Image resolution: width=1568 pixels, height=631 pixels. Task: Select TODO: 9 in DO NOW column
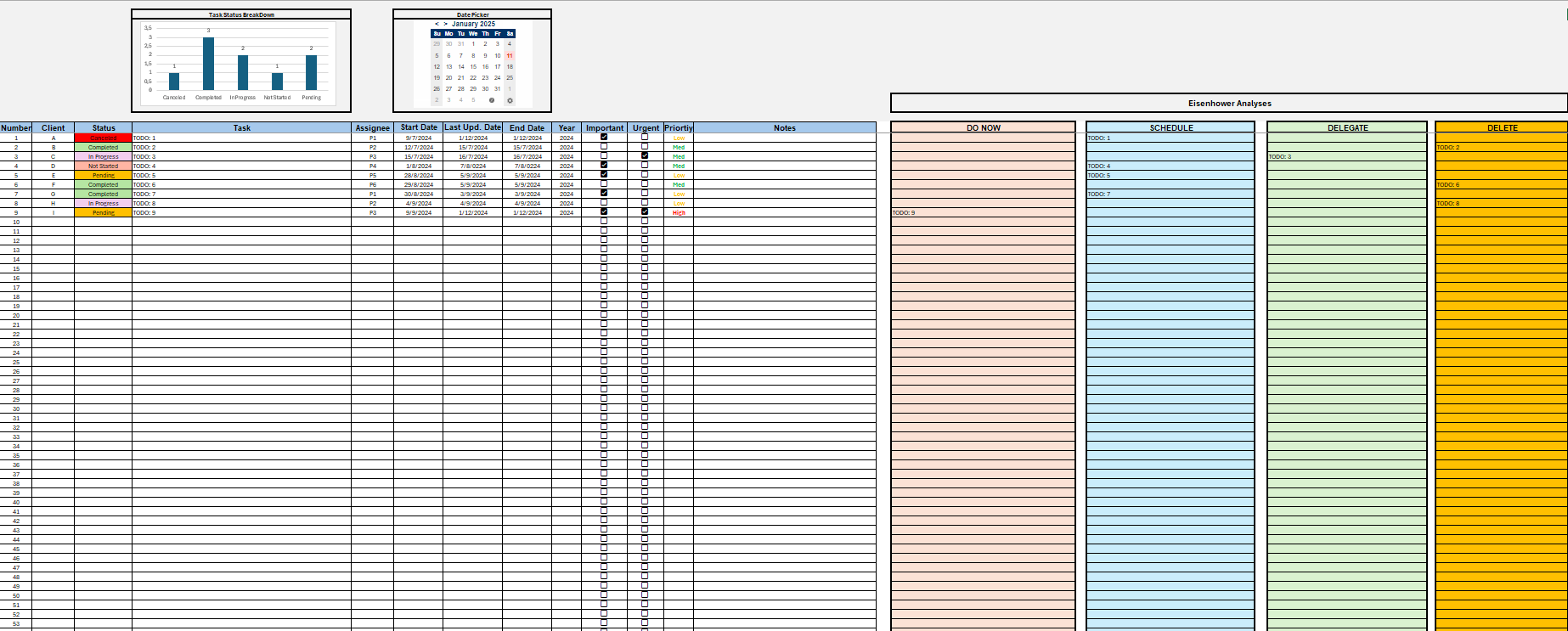pos(984,212)
